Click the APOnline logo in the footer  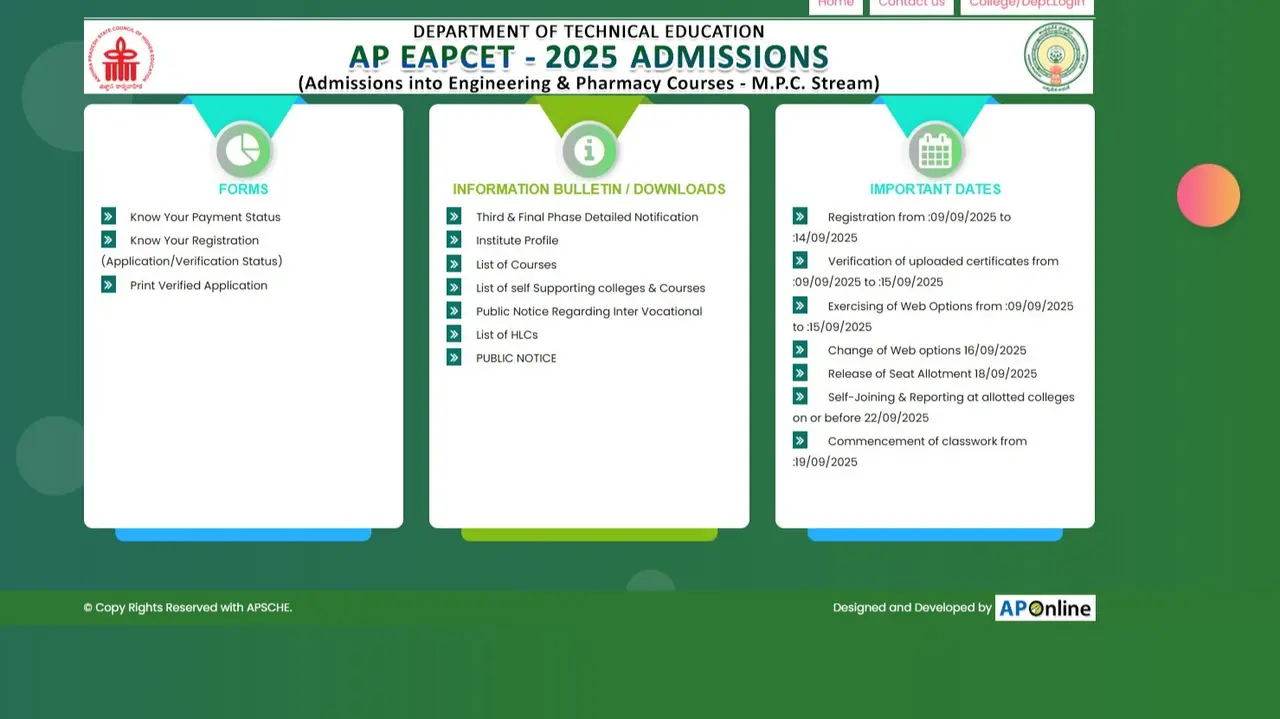(1044, 607)
